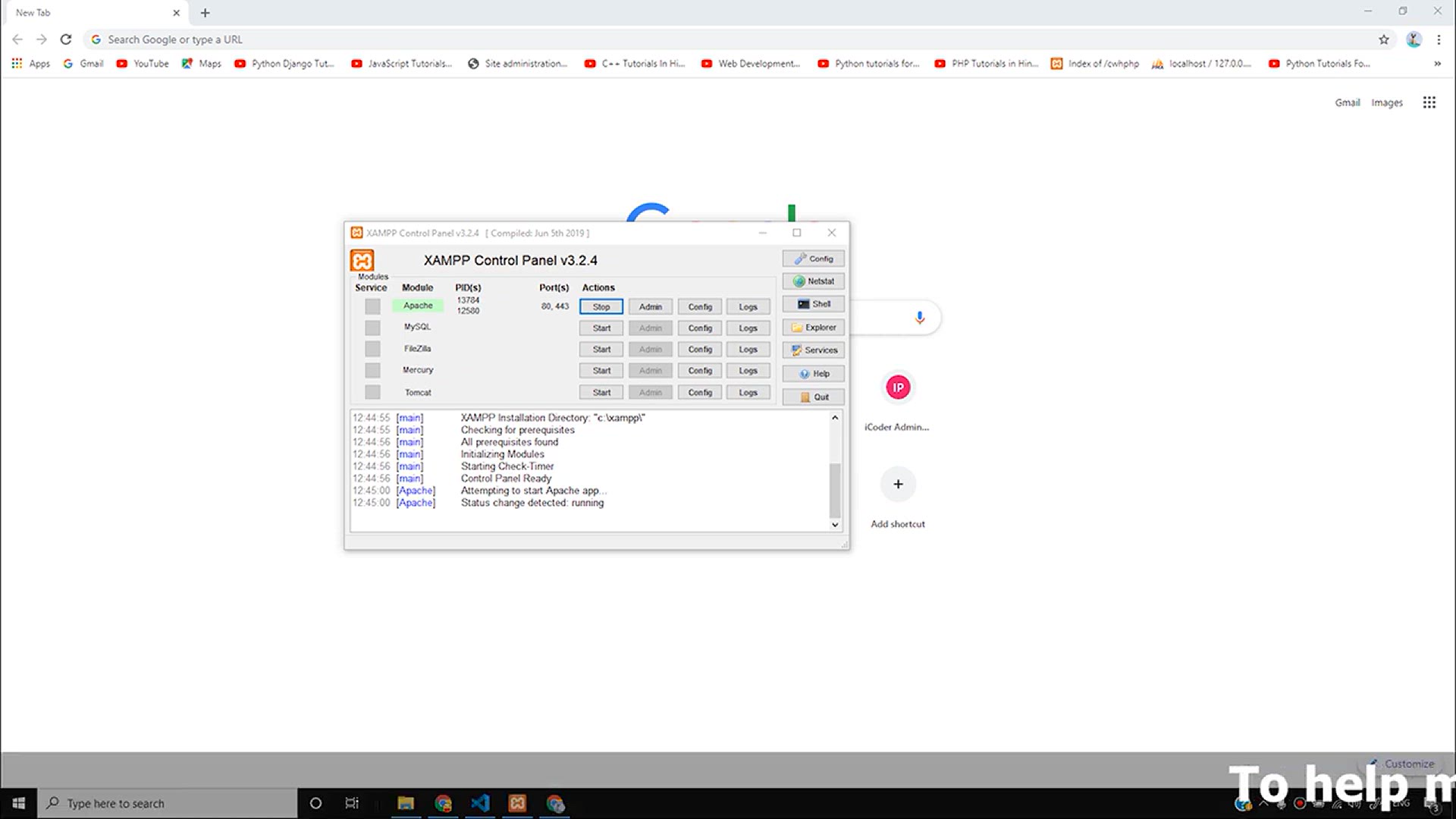
Task: Go back in Chrome
Action: pyautogui.click(x=17, y=39)
